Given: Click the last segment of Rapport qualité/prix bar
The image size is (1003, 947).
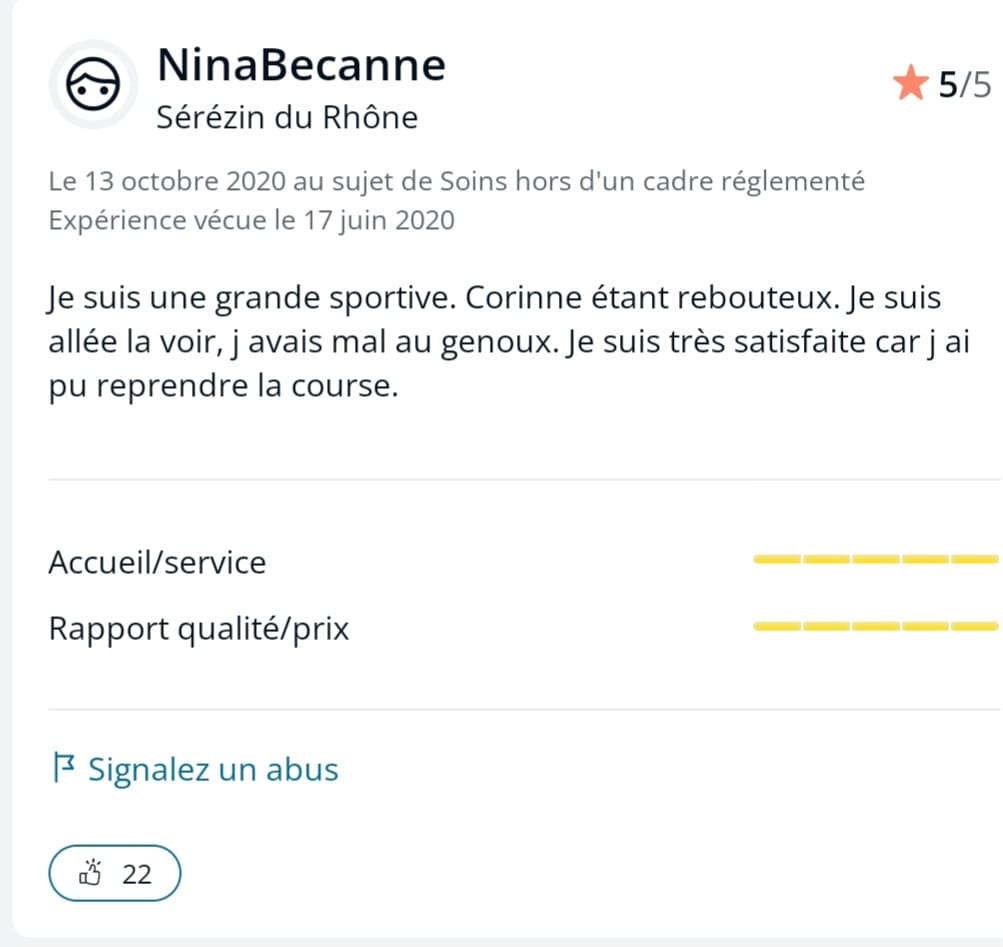Looking at the screenshot, I should [975, 626].
